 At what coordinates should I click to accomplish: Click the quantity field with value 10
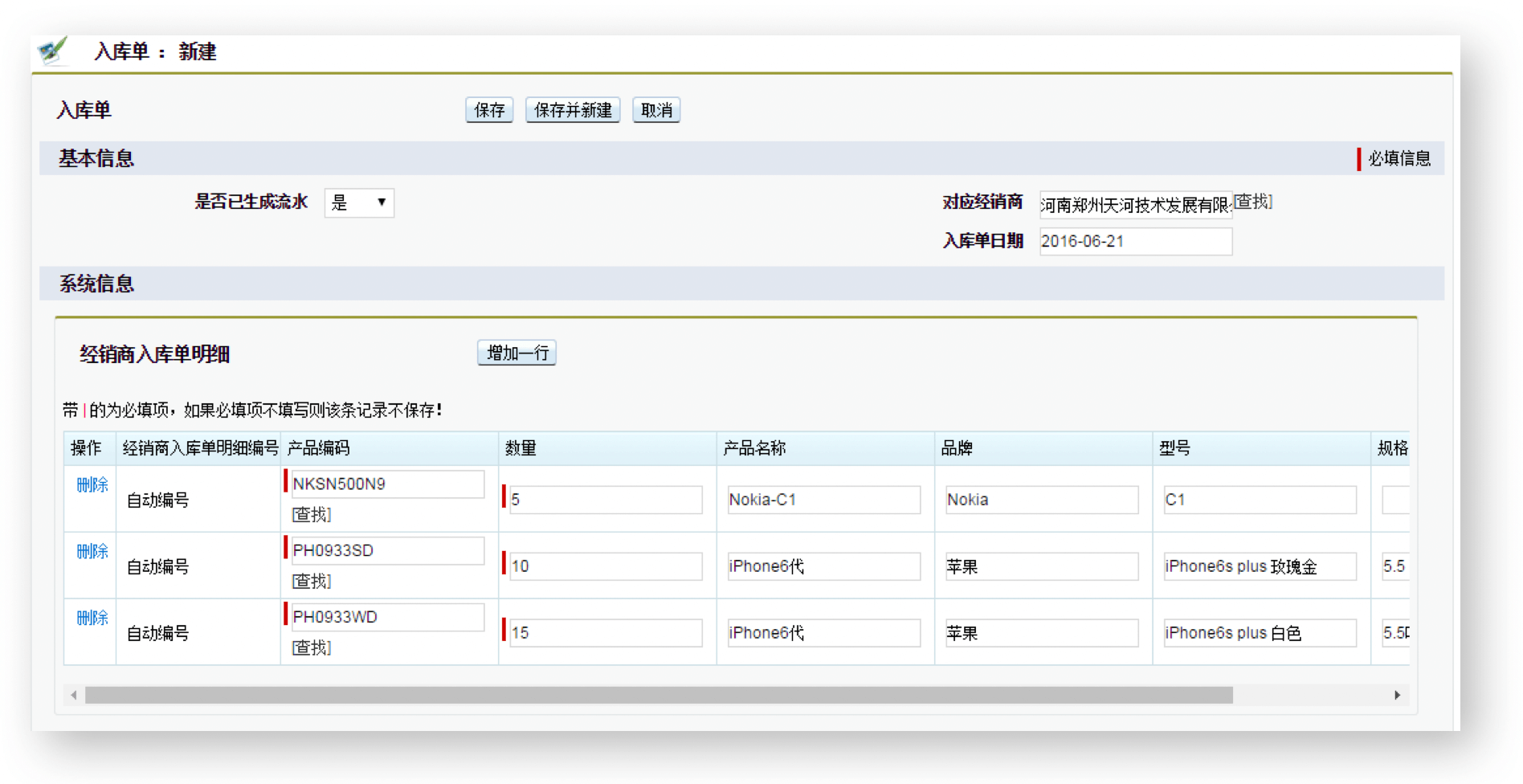click(x=606, y=566)
